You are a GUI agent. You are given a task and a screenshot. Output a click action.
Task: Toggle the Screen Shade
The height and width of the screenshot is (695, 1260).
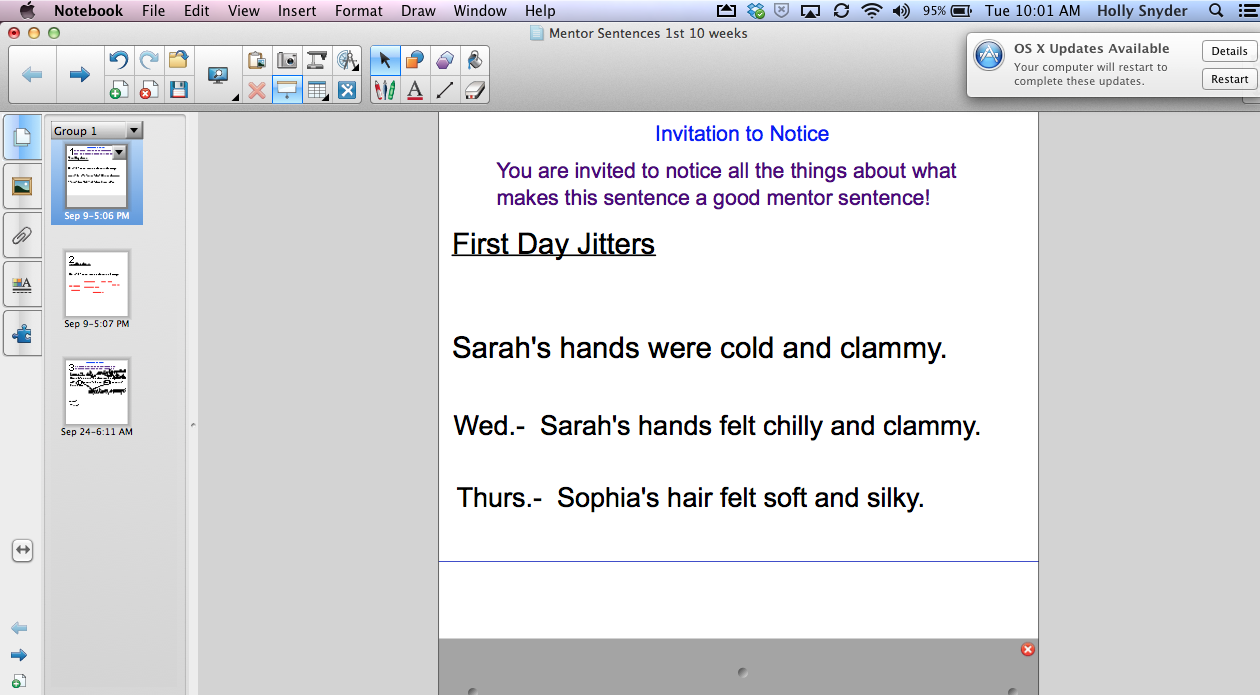pyautogui.click(x=286, y=90)
